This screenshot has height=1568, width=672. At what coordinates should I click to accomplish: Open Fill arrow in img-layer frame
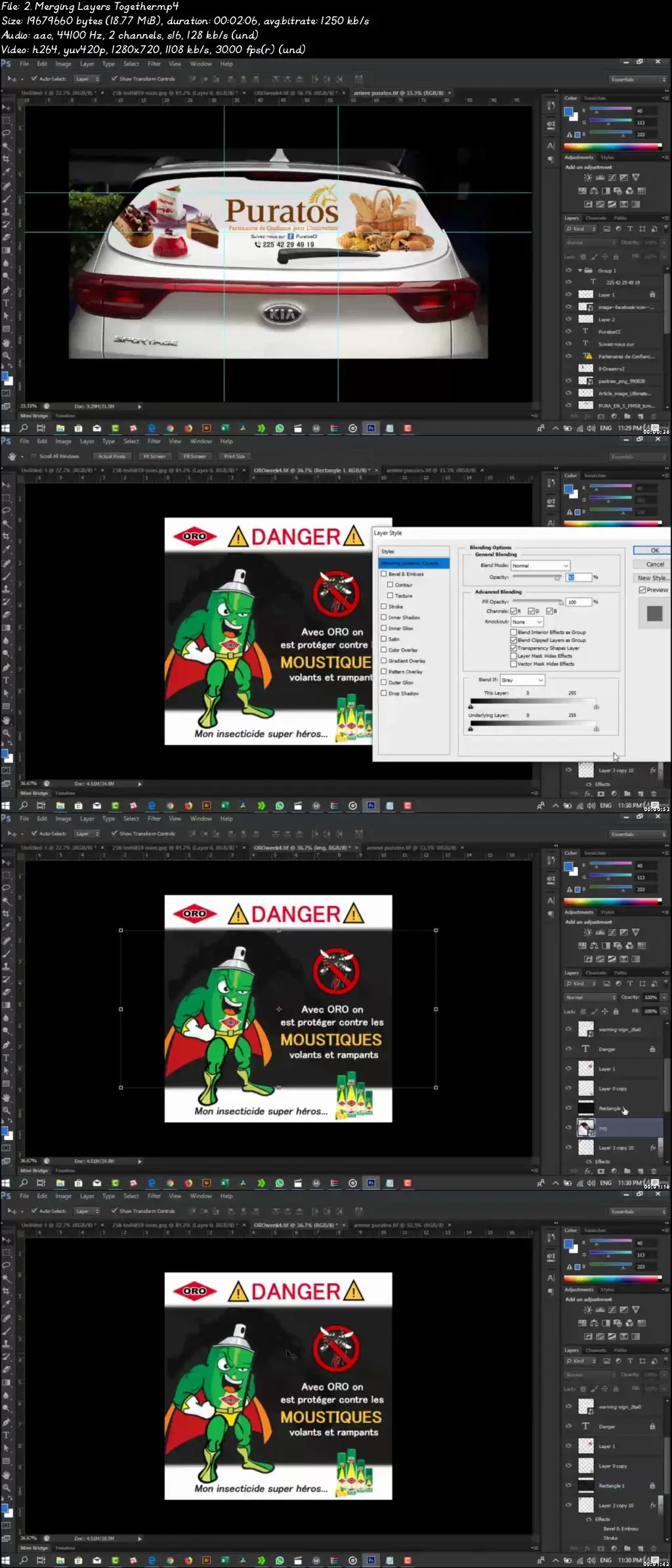tap(664, 1011)
